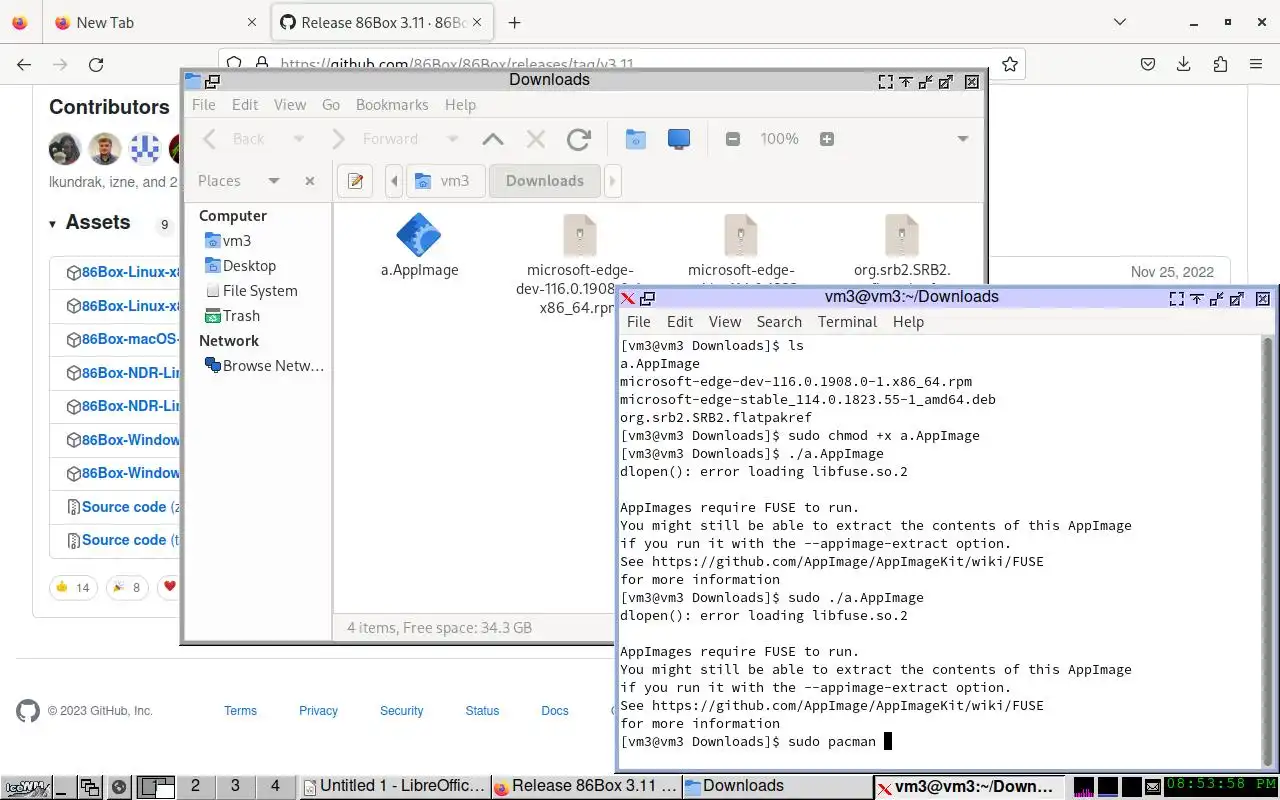The width and height of the screenshot is (1280, 800).
Task: Open the Edit menu in Downloads window
Action: pyautogui.click(x=245, y=105)
